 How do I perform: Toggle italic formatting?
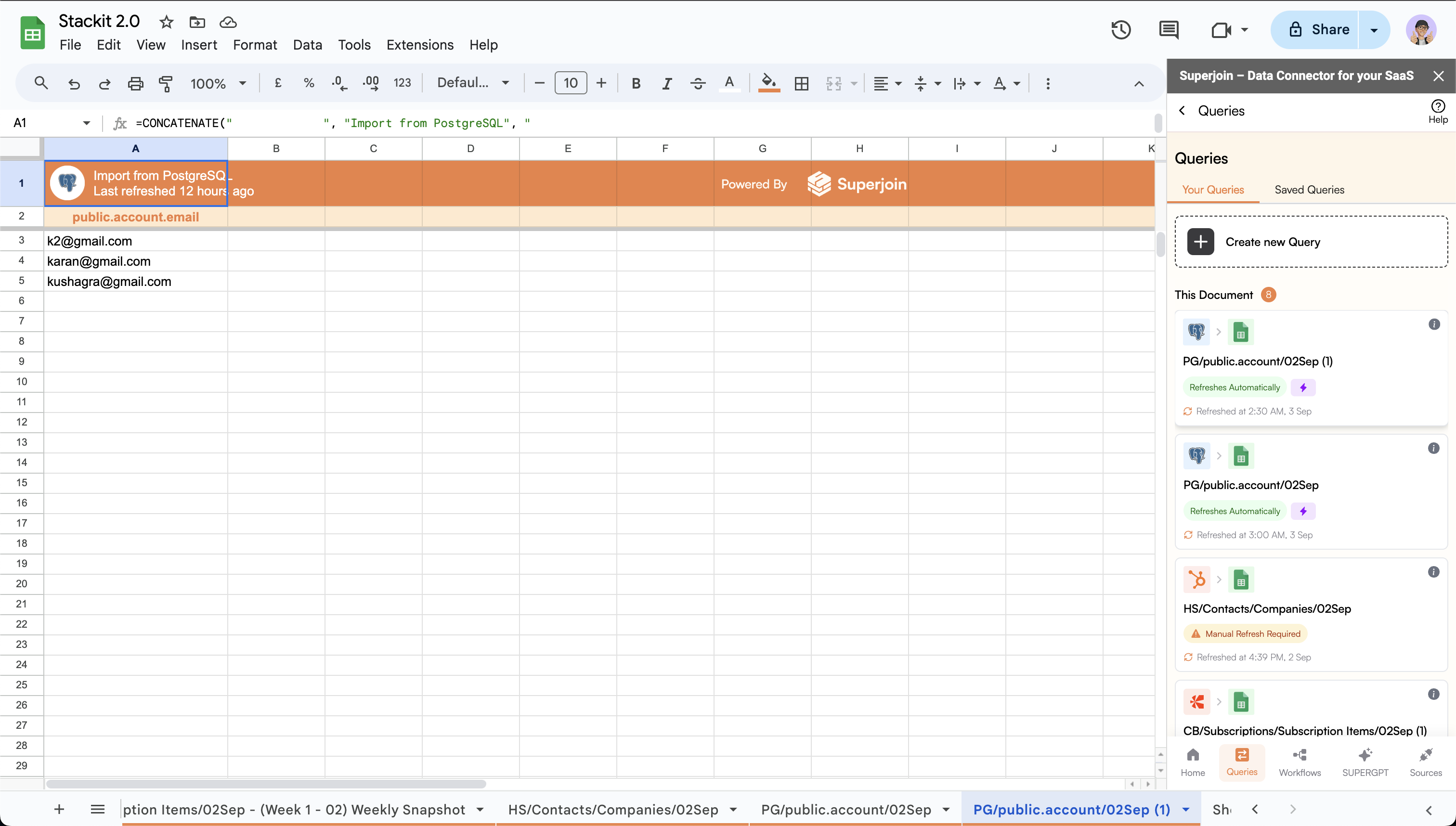[x=667, y=83]
